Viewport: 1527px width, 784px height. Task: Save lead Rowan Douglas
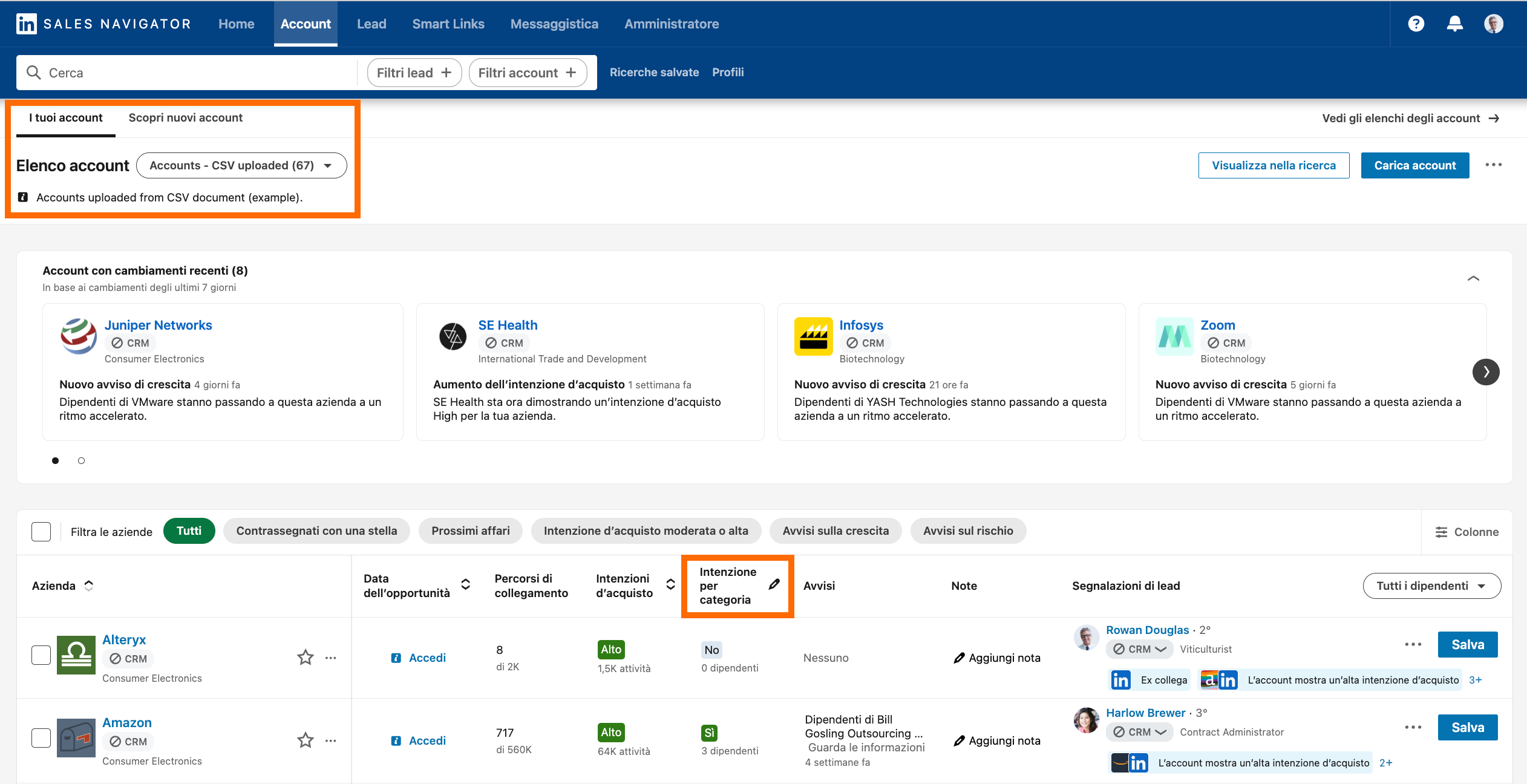click(x=1467, y=644)
